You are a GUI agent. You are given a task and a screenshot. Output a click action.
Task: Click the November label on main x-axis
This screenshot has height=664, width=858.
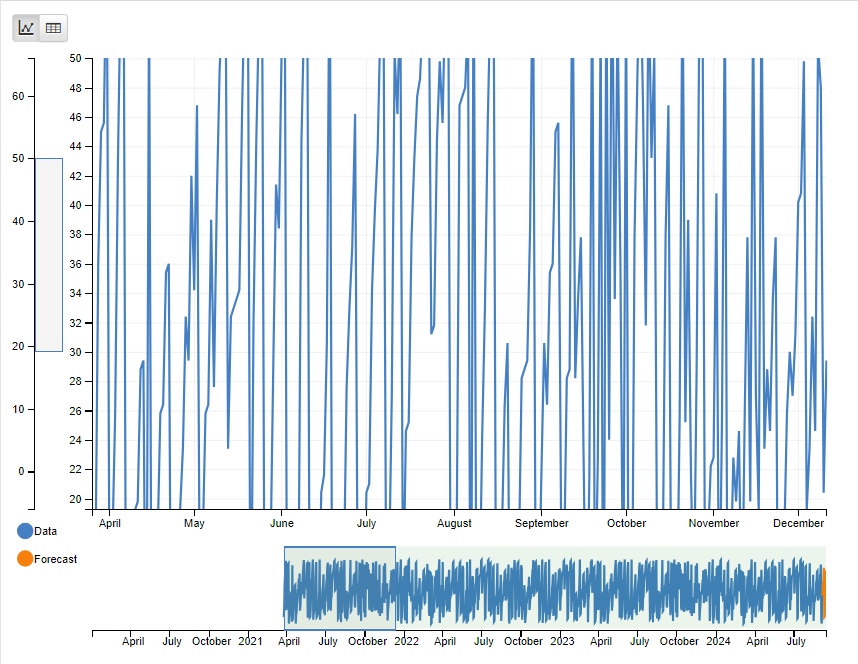714,523
